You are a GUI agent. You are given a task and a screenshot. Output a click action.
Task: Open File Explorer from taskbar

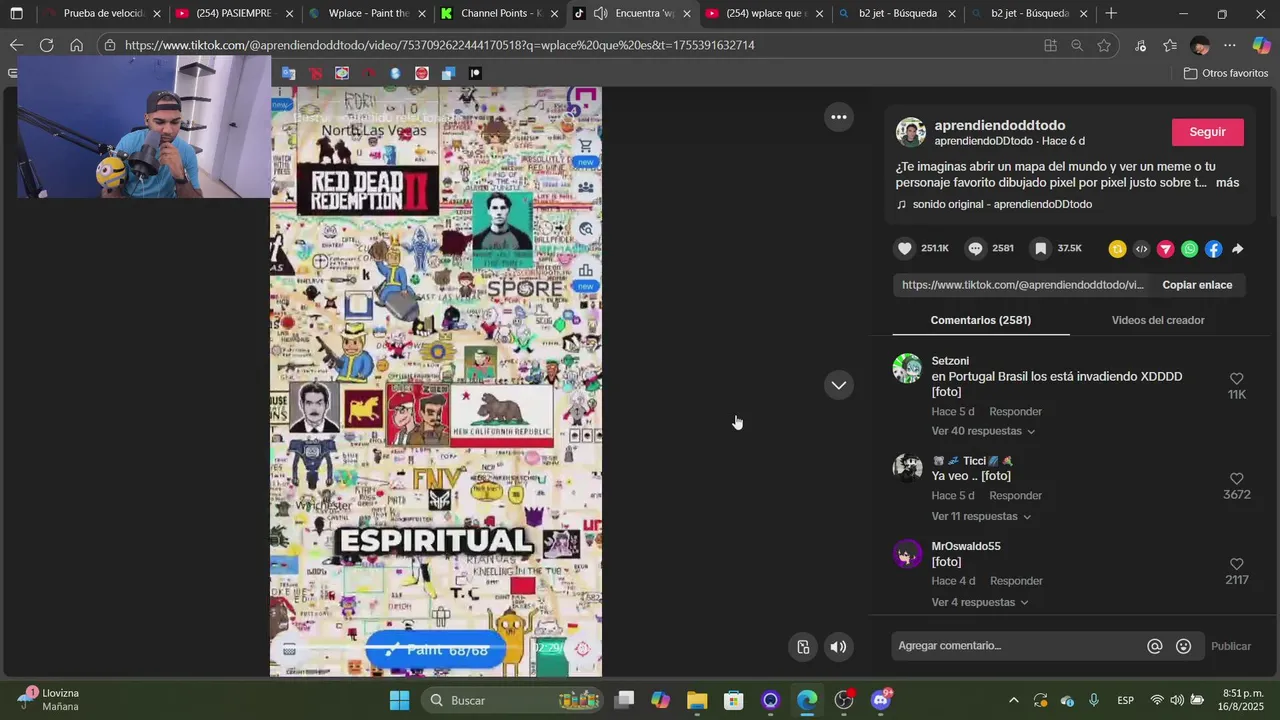tap(697, 700)
